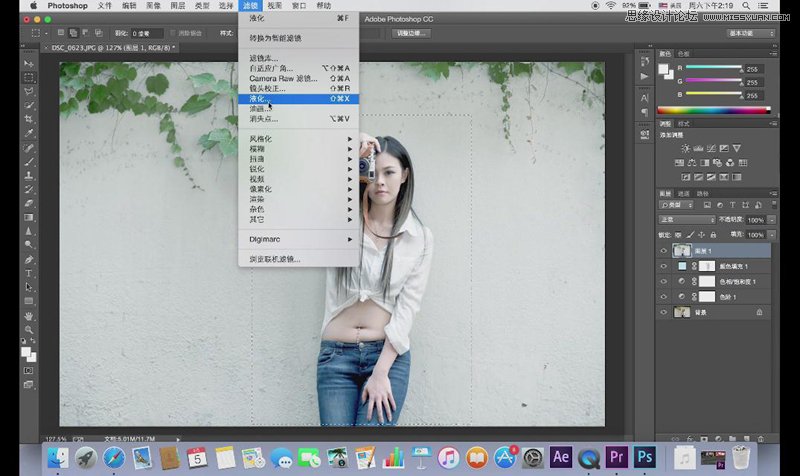Open the blend mode dropdown 正常
The width and height of the screenshot is (800, 476).
[687, 219]
